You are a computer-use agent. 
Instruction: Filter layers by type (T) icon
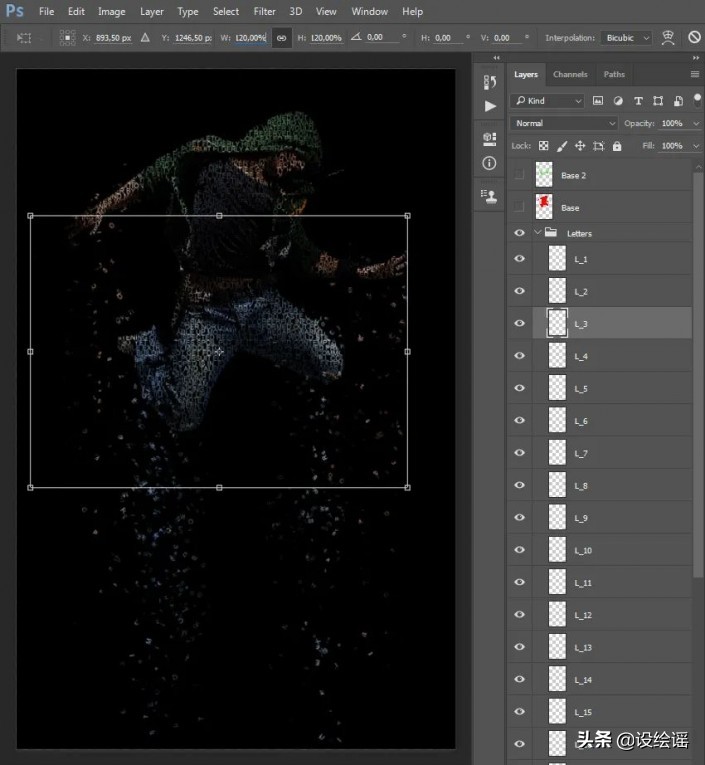click(x=638, y=101)
